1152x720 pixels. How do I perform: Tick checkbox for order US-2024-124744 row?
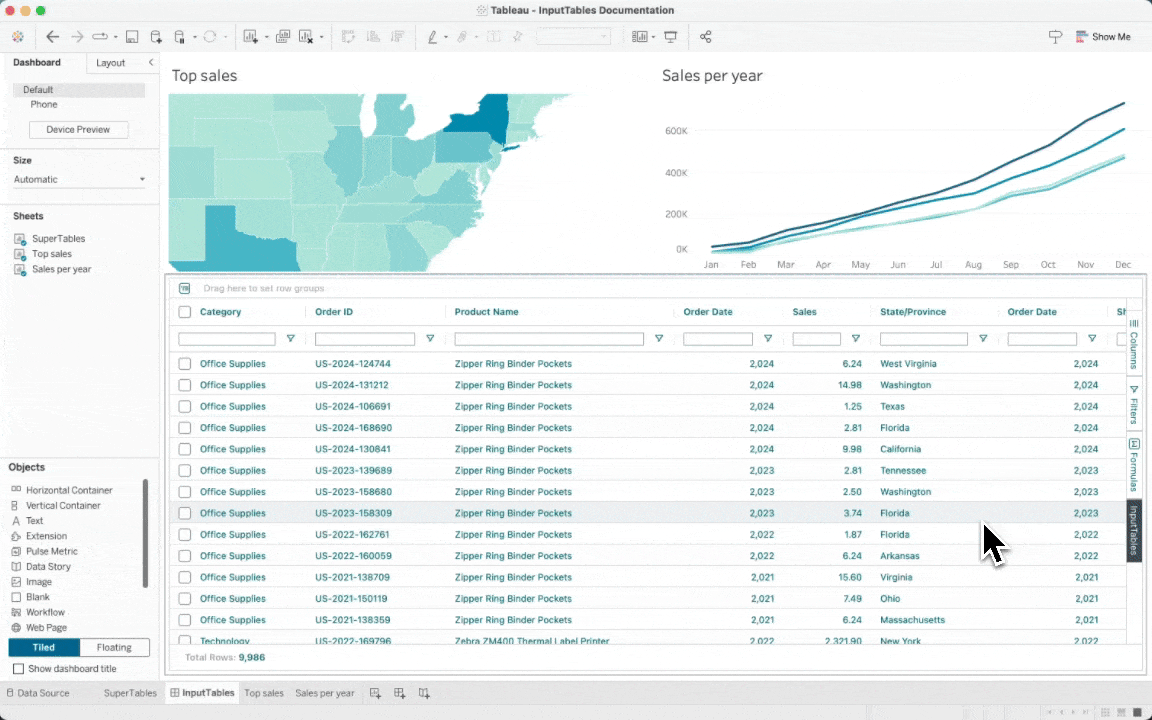click(184, 364)
